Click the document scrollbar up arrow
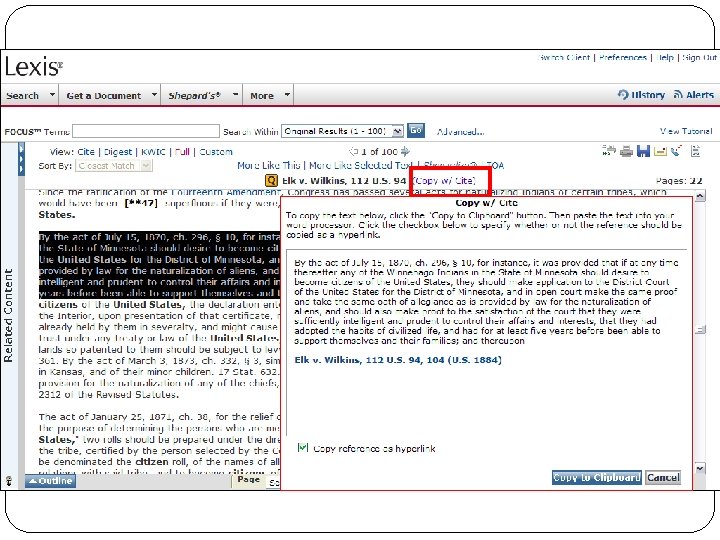 699,197
